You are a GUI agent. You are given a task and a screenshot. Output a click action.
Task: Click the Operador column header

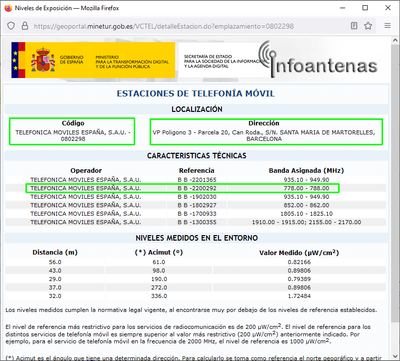point(86,171)
